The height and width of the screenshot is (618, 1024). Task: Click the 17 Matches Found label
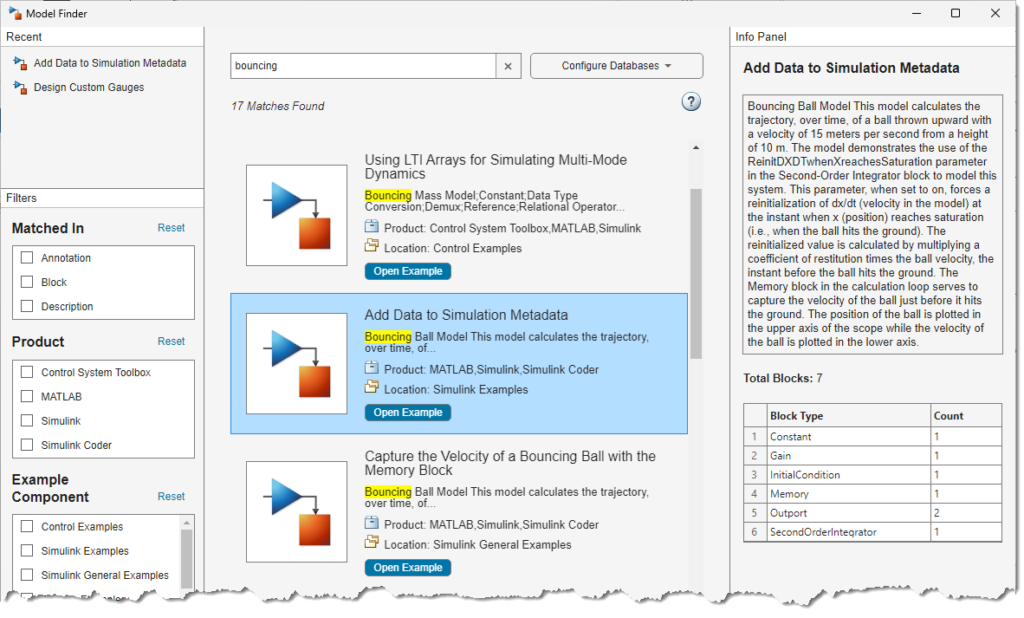click(278, 106)
